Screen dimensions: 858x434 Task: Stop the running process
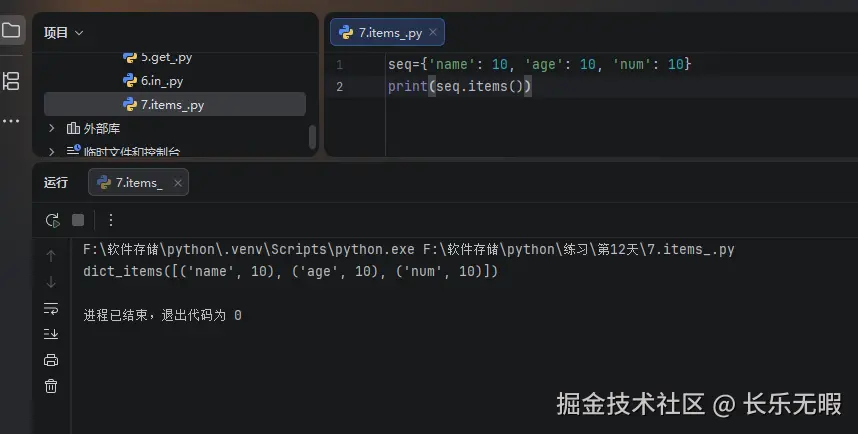point(78,220)
